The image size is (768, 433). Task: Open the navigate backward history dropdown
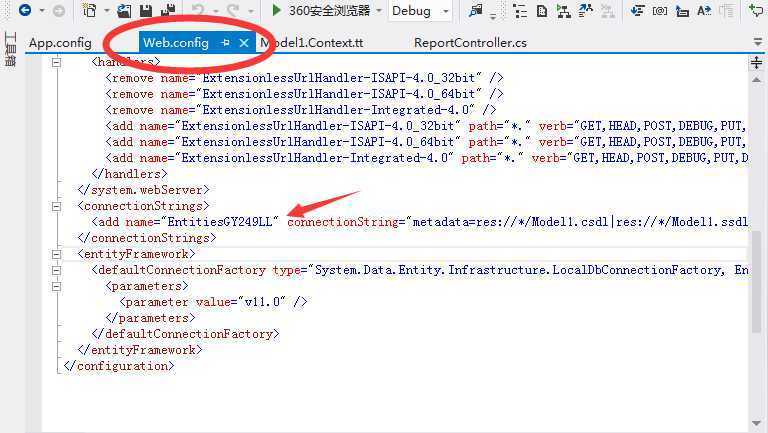pos(42,11)
